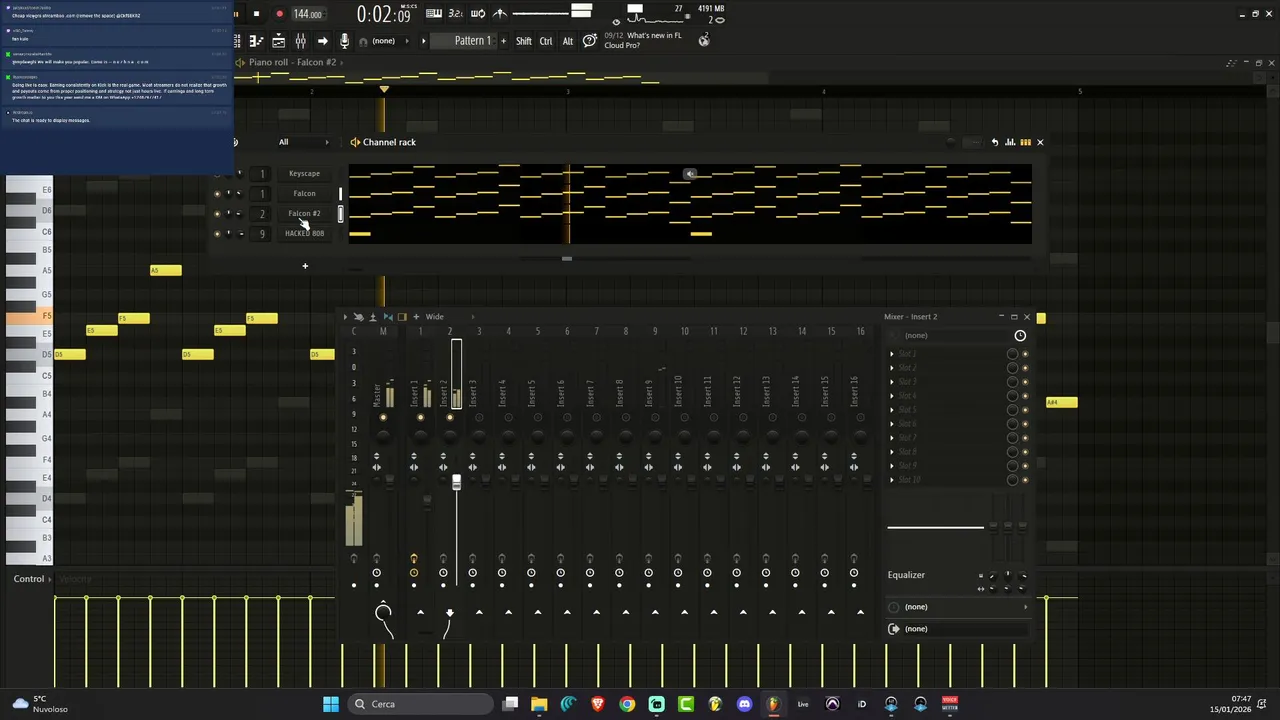Click the A5 piano key
The width and height of the screenshot is (1280, 720).
click(x=28, y=271)
